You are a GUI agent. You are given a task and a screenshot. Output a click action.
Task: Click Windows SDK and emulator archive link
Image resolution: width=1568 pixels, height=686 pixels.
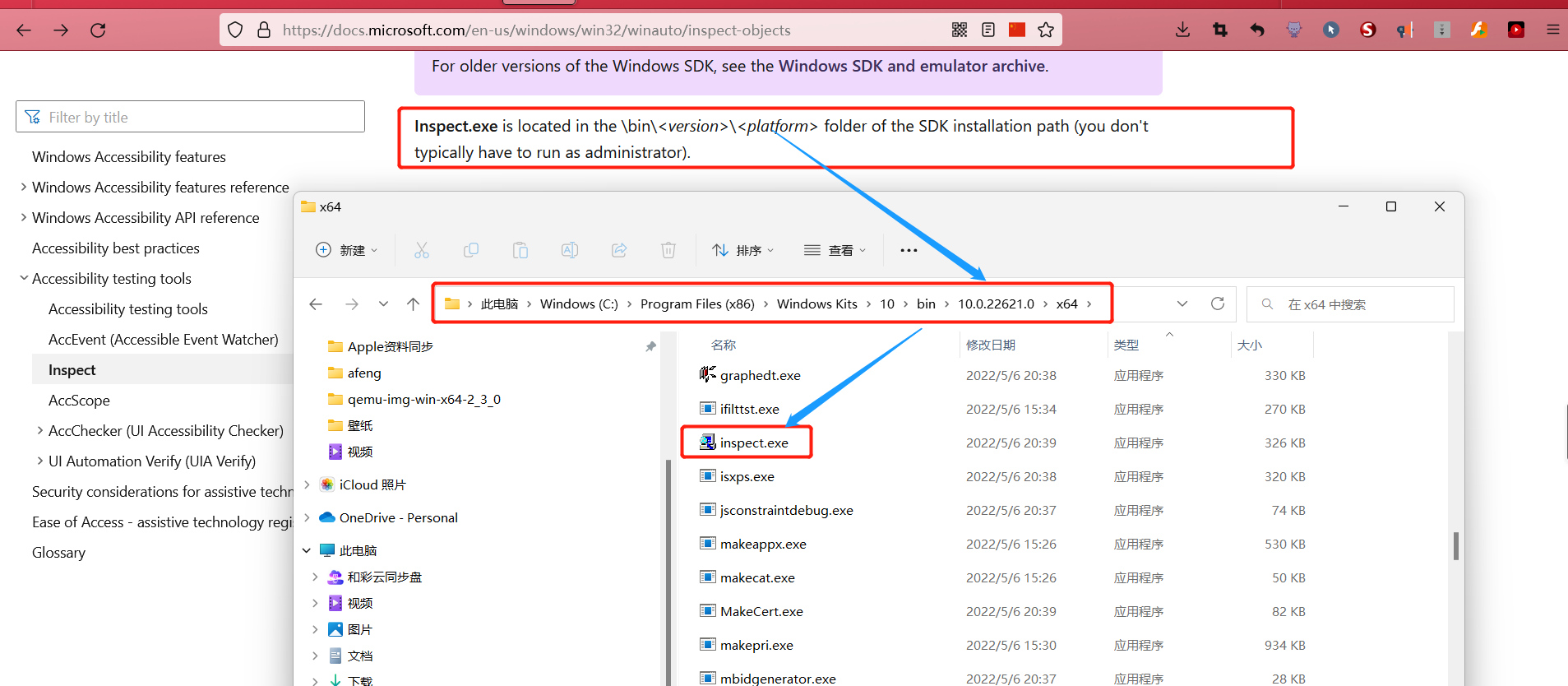913,66
